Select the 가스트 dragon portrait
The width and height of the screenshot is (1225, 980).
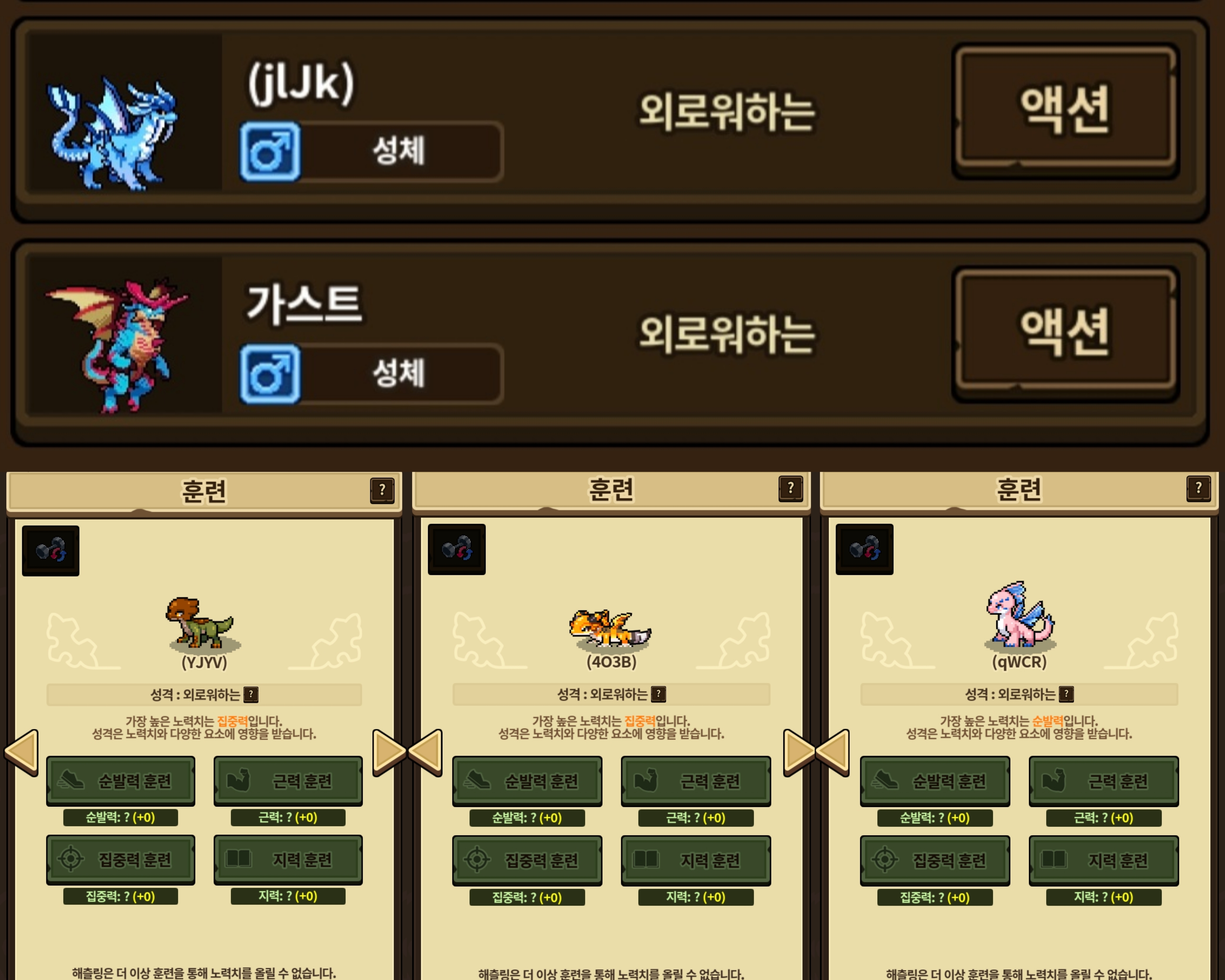click(x=124, y=335)
